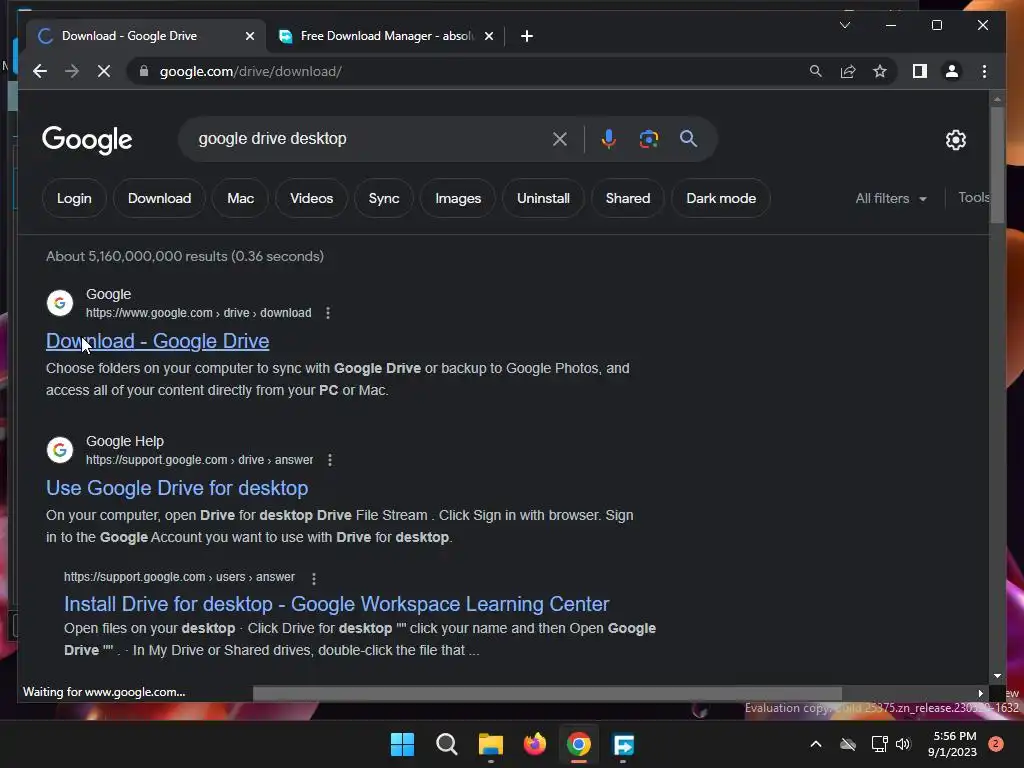Select the Mac filter chip
The height and width of the screenshot is (768, 1024).
pyautogui.click(x=240, y=198)
